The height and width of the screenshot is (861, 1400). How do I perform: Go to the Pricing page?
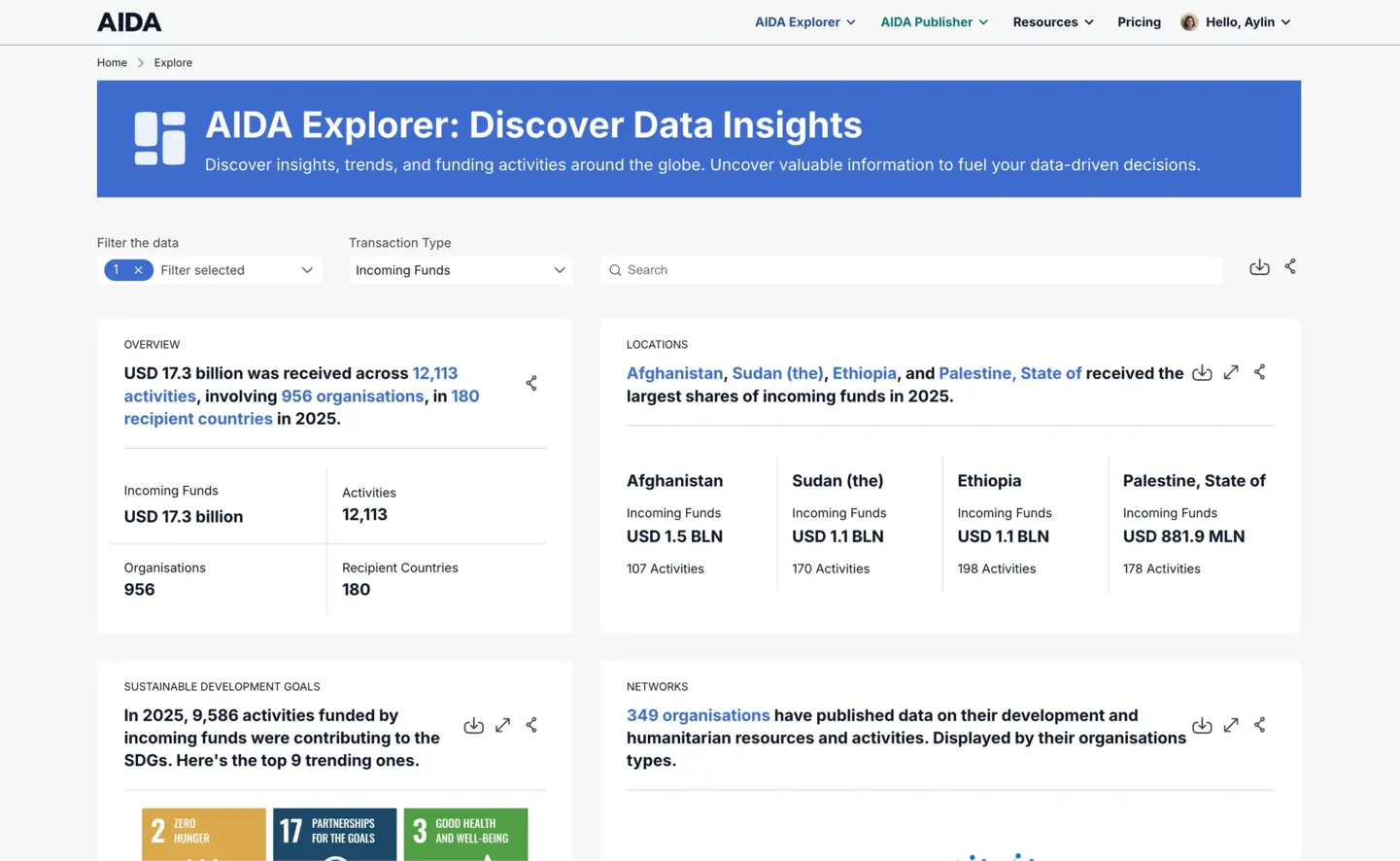pos(1139,22)
